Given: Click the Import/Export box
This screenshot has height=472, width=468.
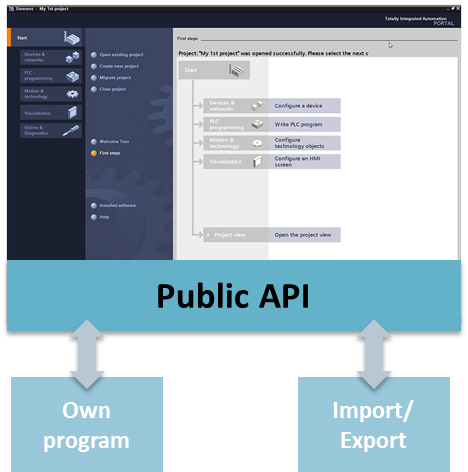Looking at the screenshot, I should click(374, 425).
